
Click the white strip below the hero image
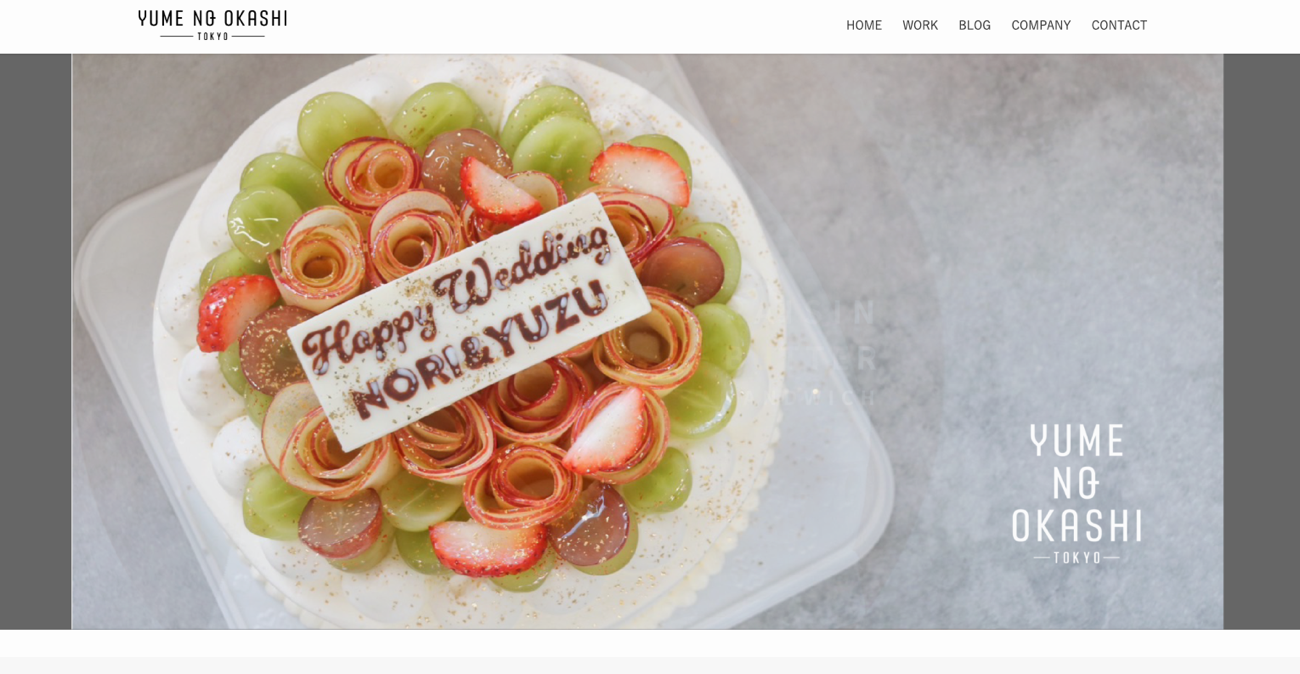(x=650, y=643)
